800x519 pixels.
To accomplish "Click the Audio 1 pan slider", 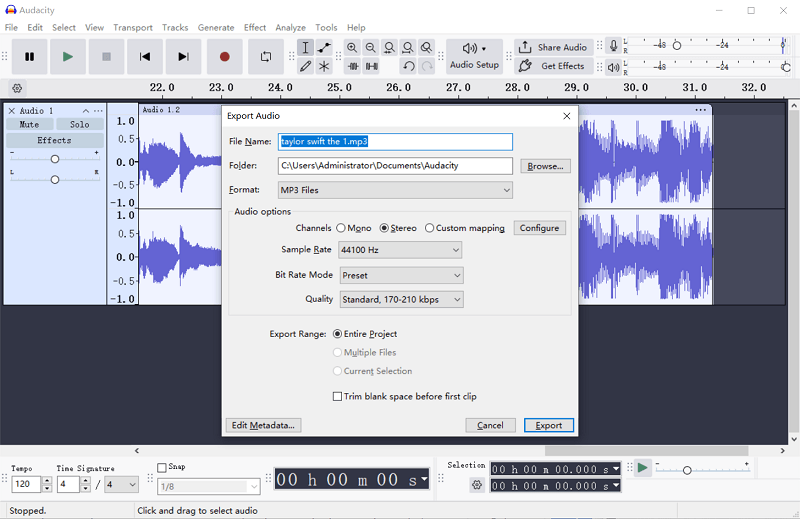I will 55,180.
